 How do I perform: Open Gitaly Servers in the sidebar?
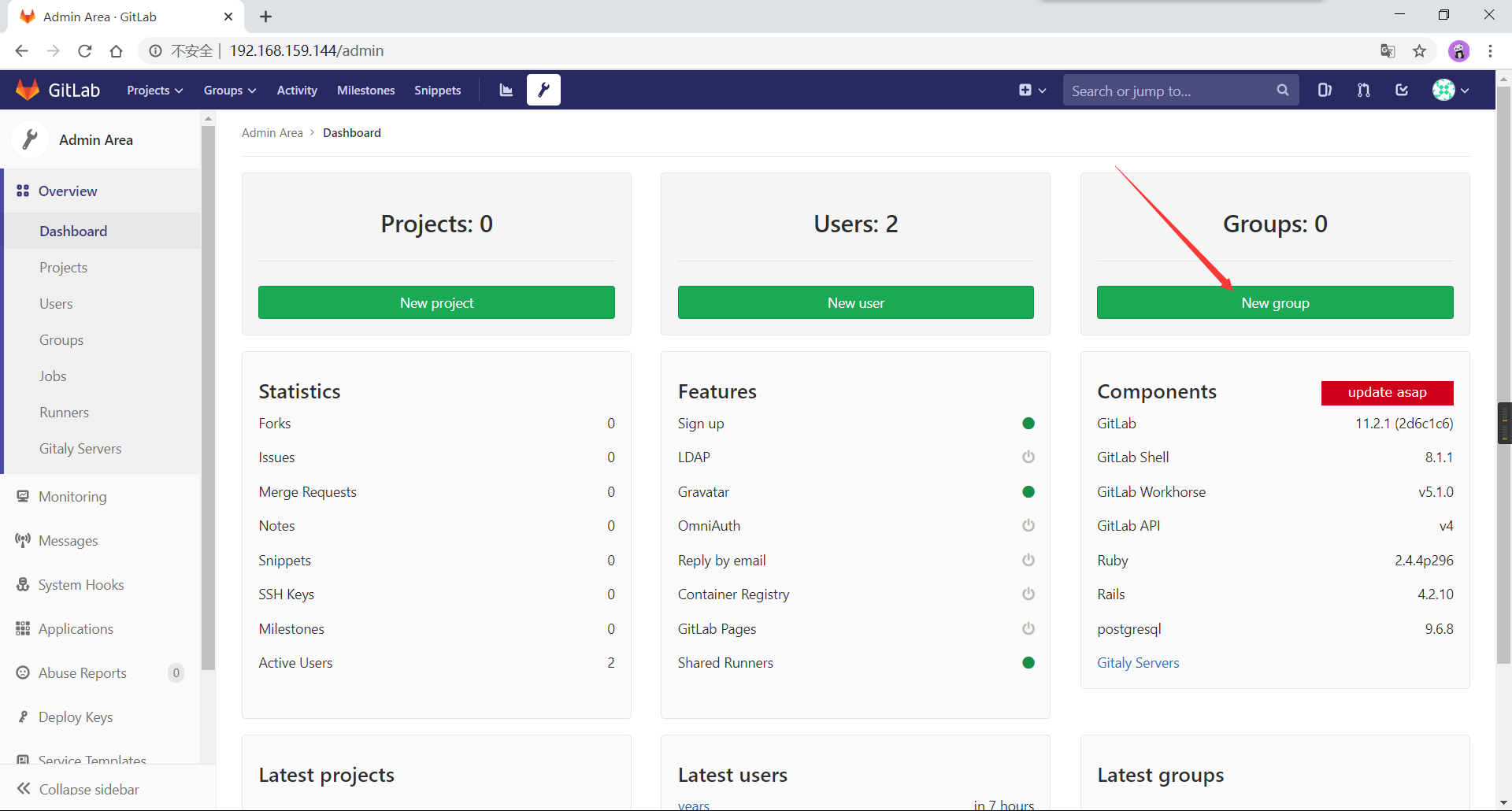80,448
